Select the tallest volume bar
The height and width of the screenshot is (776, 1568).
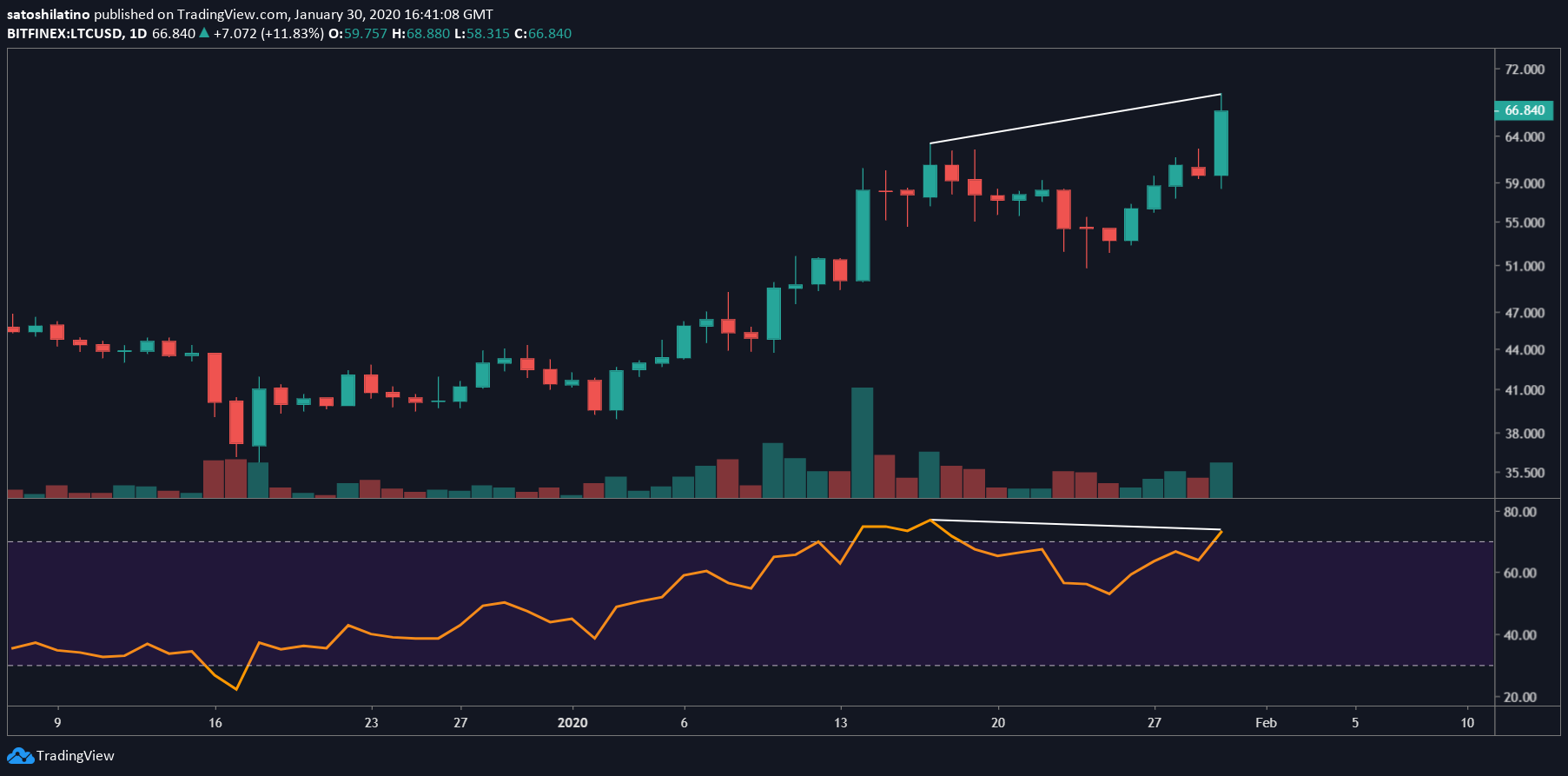(862, 442)
